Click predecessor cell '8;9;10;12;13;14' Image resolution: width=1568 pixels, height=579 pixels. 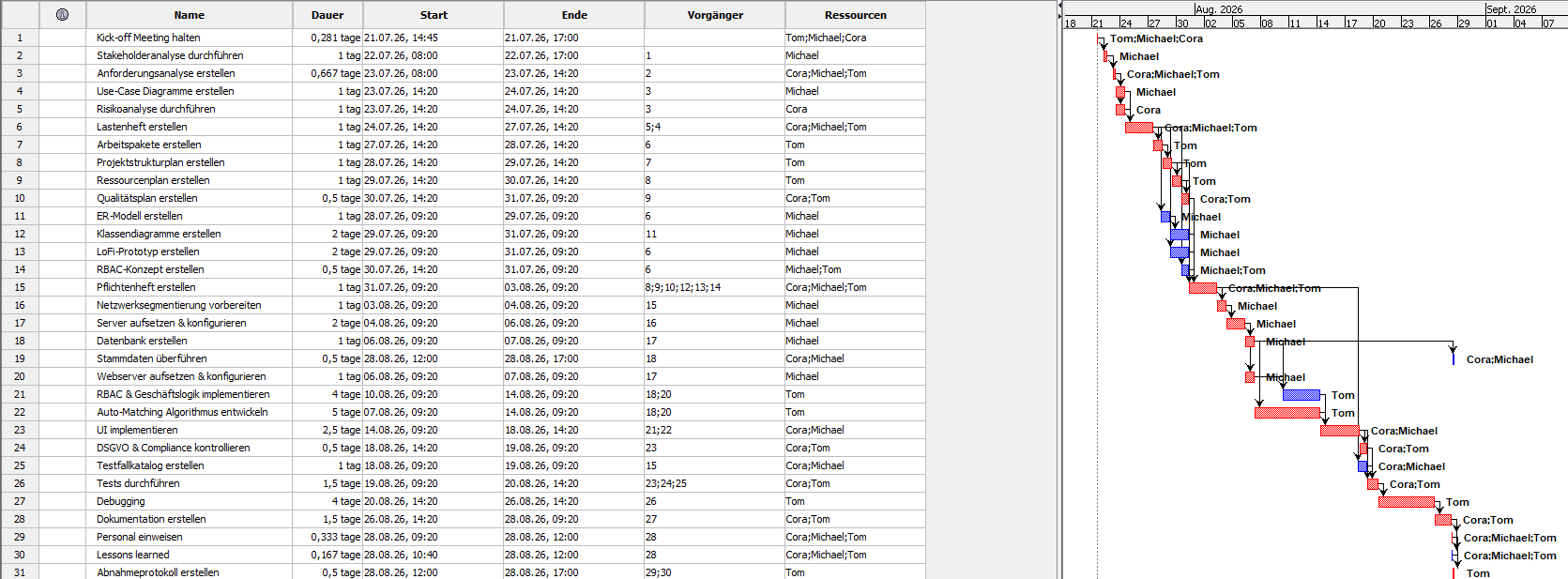click(x=715, y=287)
